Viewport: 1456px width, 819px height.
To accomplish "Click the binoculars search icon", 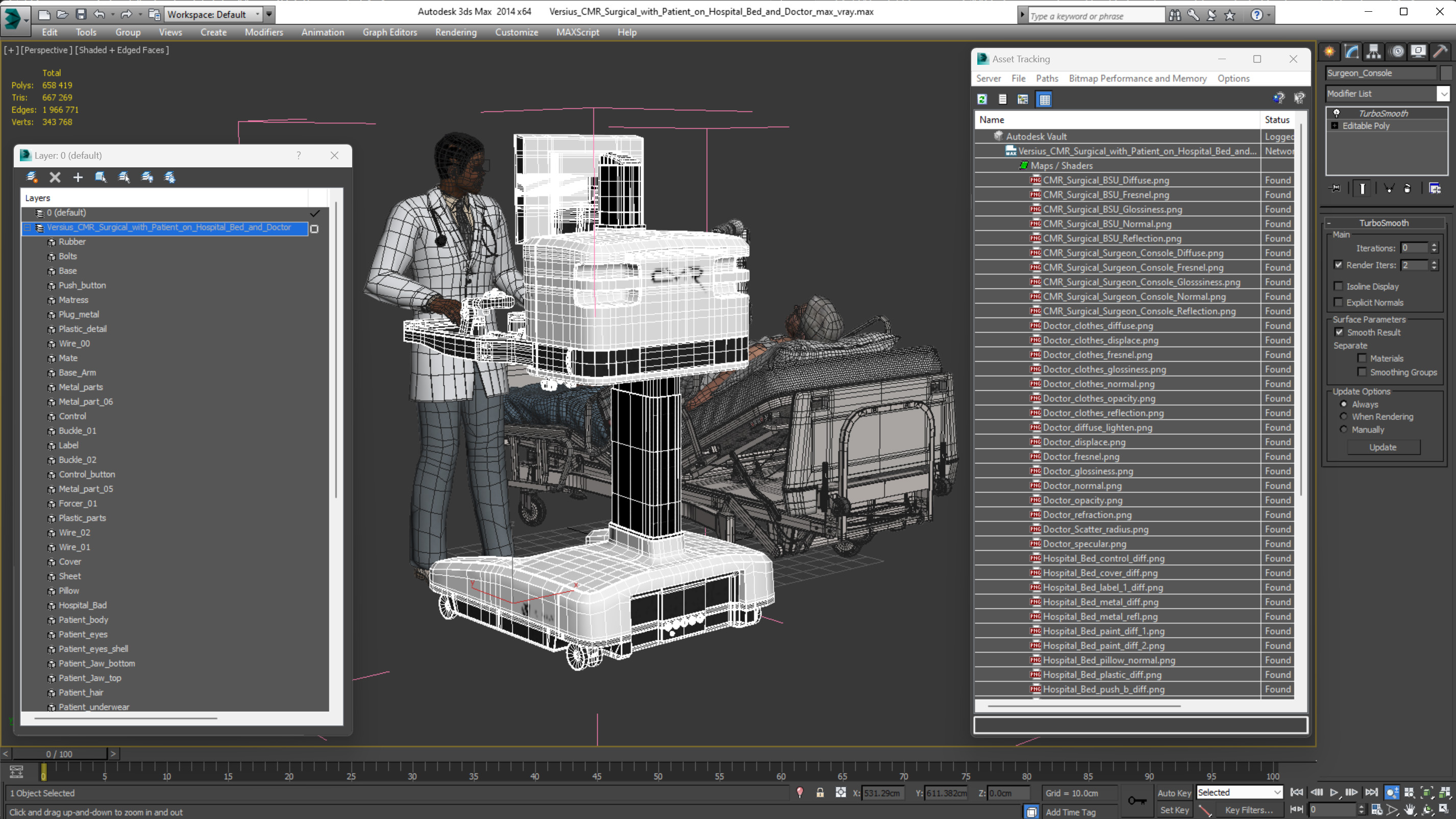I will point(1174,15).
